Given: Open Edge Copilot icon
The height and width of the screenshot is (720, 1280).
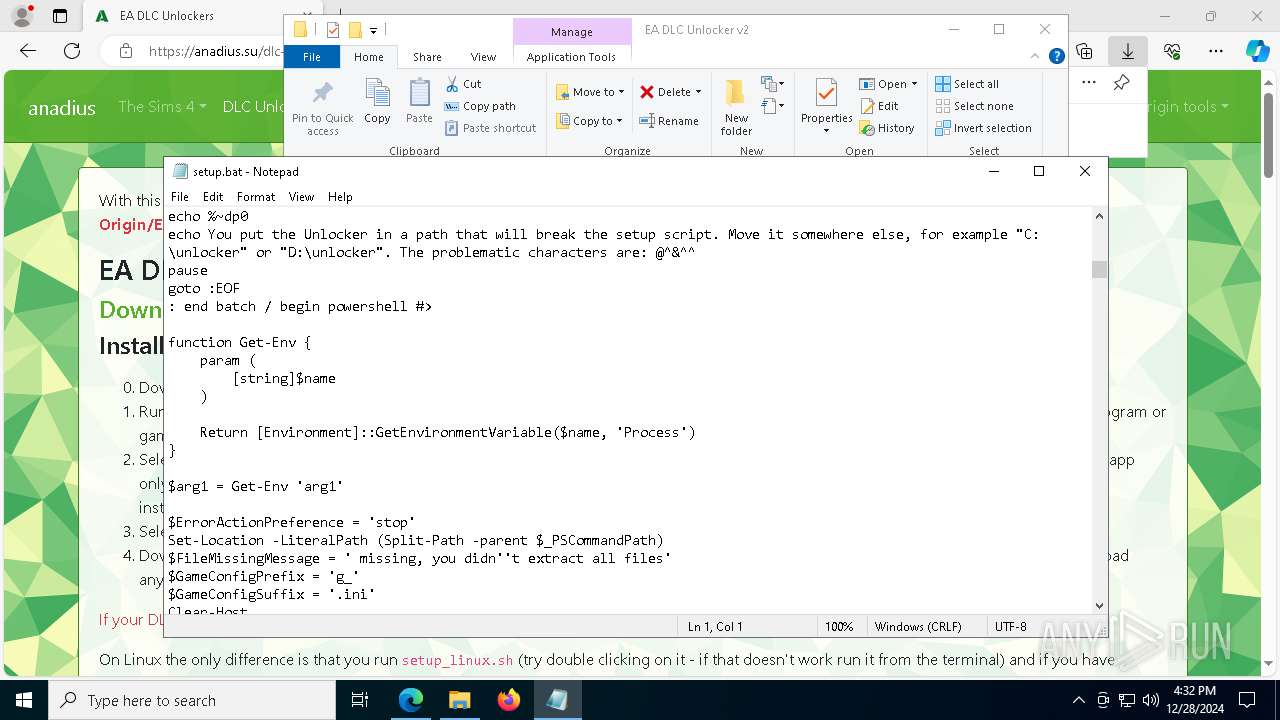Looking at the screenshot, I should pyautogui.click(x=1257, y=51).
